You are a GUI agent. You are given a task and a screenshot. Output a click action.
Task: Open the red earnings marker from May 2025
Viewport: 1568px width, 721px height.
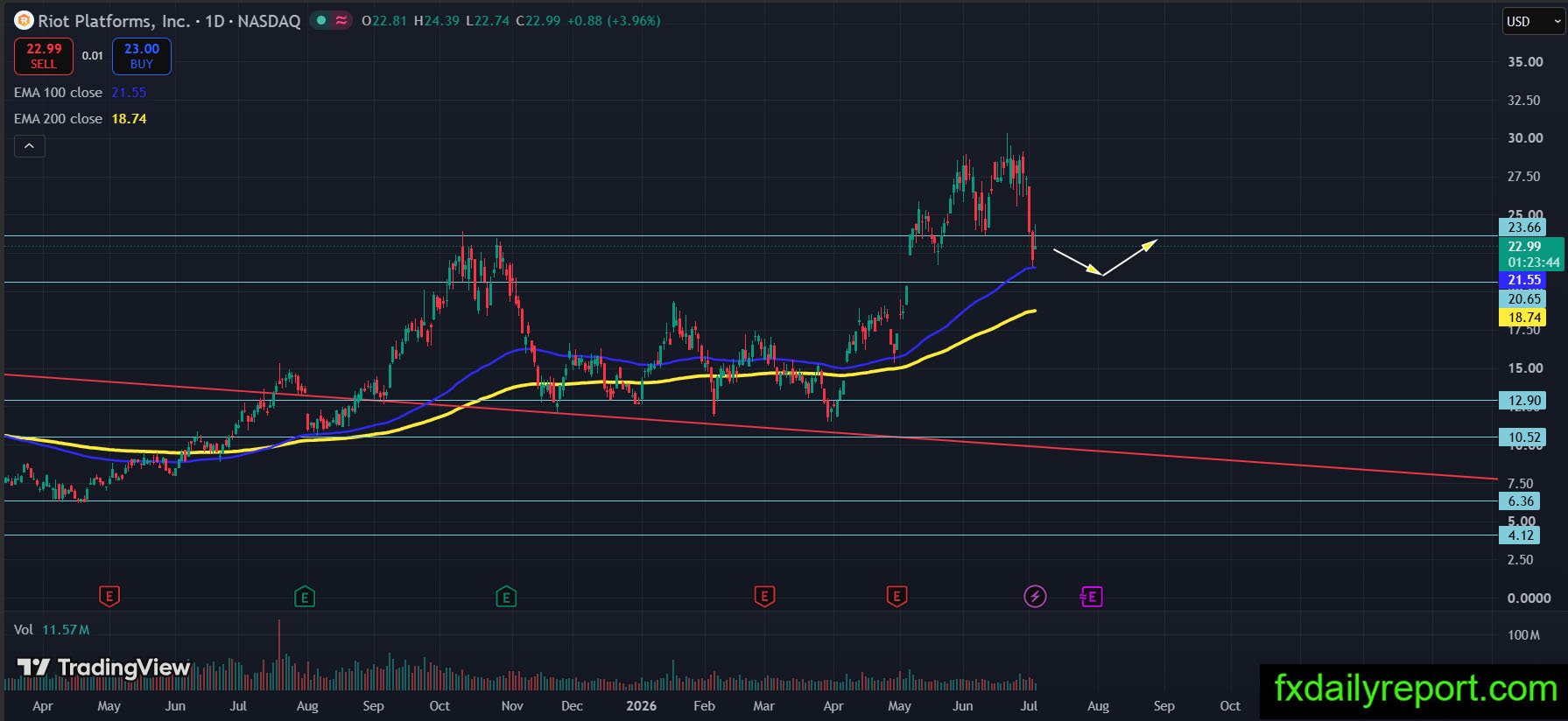pos(109,597)
